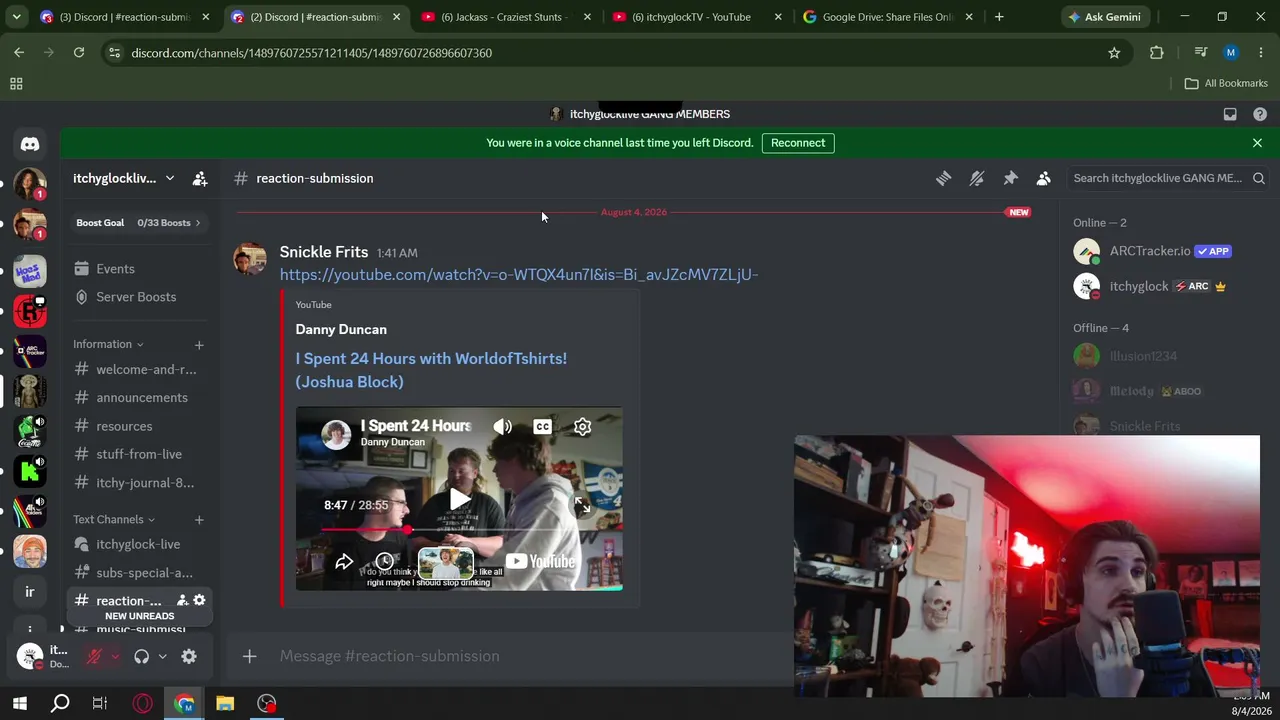This screenshot has width=1280, height=720.
Task: Open video on YouTube via logo
Action: click(539, 562)
